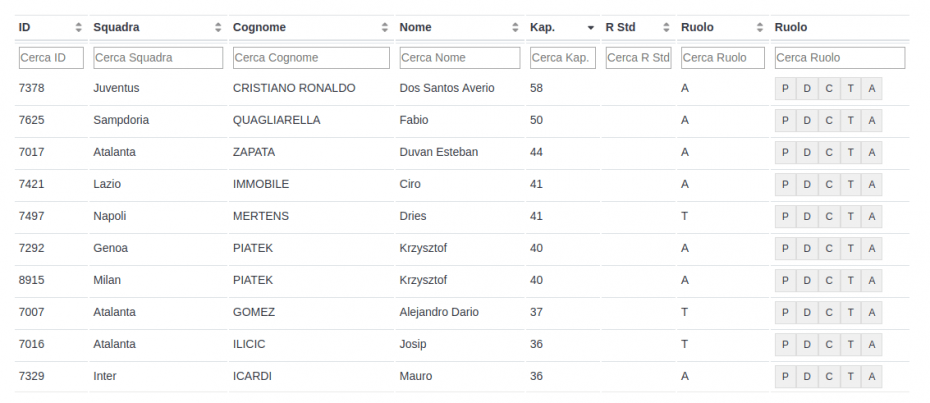Set Genoa Piatek role to C
930x403 pixels.
pyautogui.click(x=829, y=249)
